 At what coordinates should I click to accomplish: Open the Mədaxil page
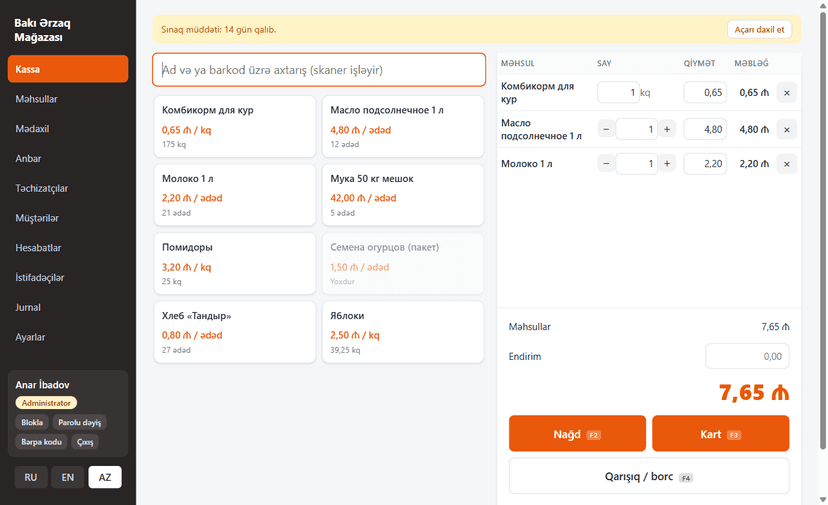pyautogui.click(x=68, y=128)
